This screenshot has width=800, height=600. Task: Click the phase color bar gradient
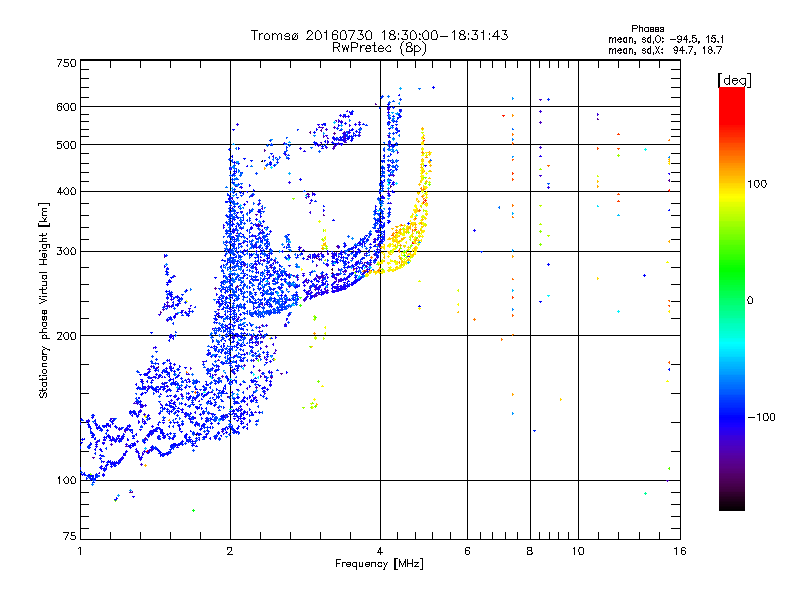732,299
